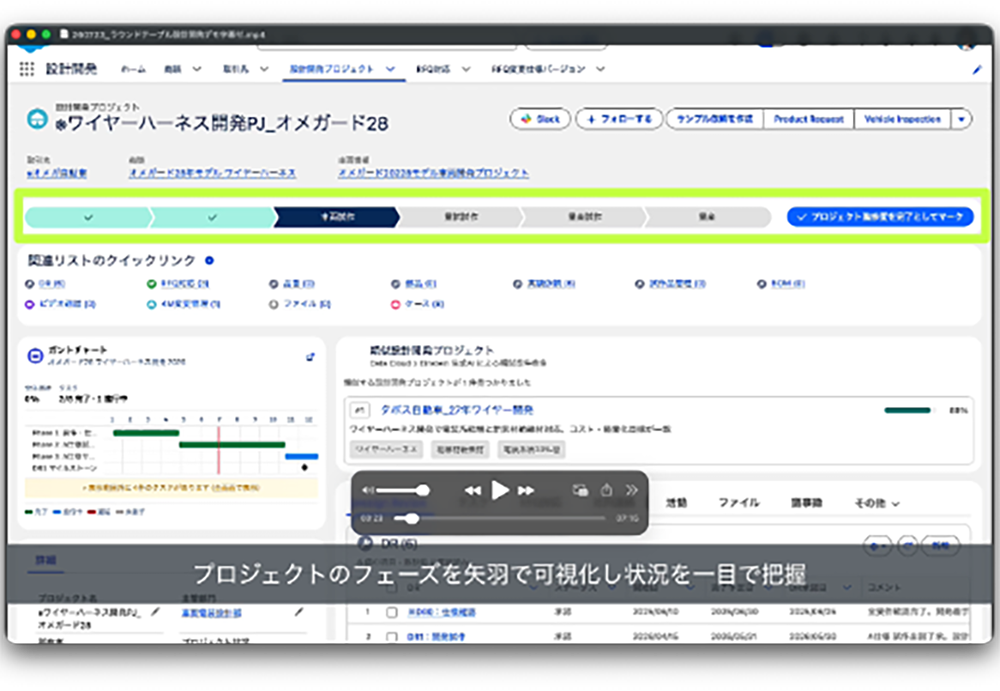Click fast-forward button in video overlay
The image size is (1000, 691).
(x=526, y=490)
